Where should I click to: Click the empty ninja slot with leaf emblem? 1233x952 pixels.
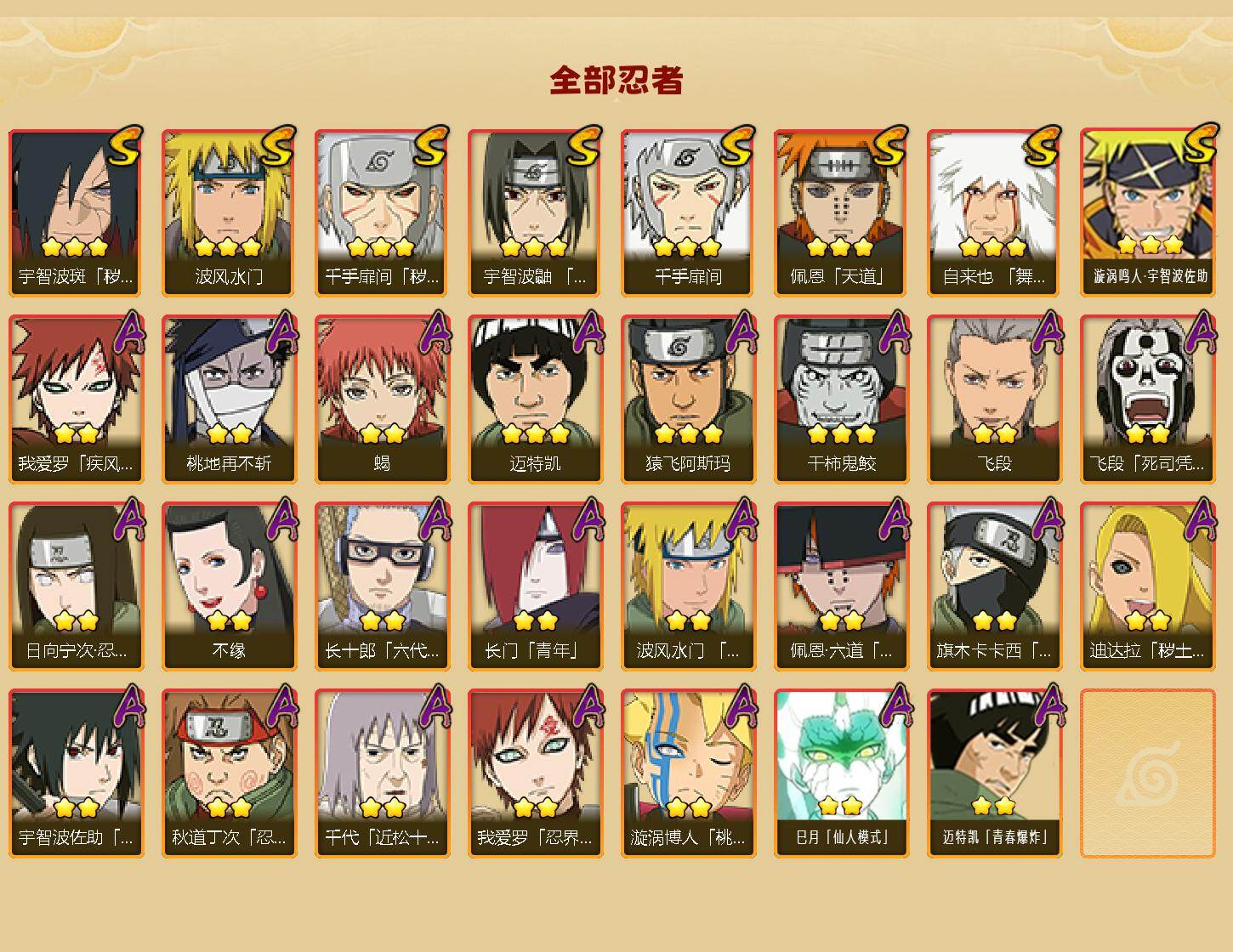point(1148,773)
